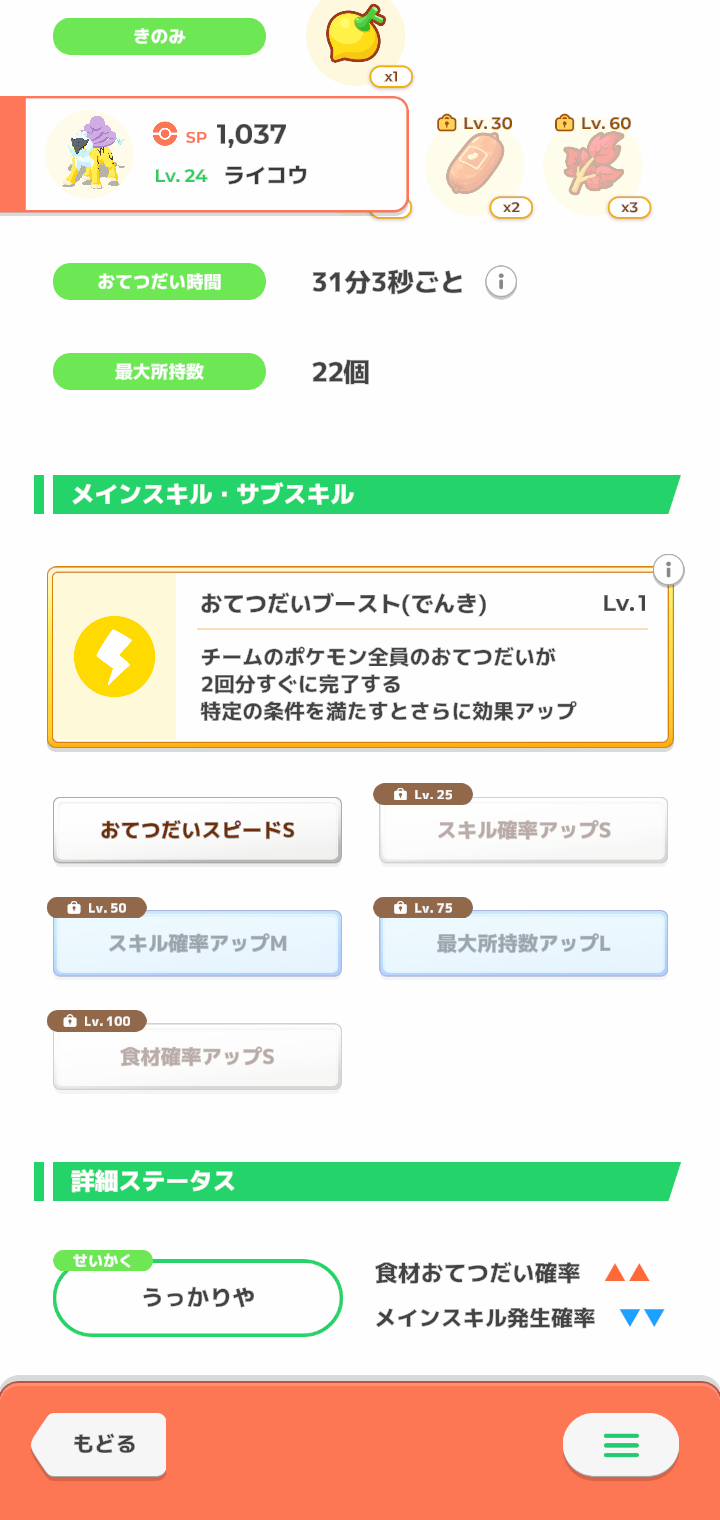The height and width of the screenshot is (1520, 720).
Task: Select locked スキル確率アップM sub skill
Action: [x=197, y=943]
